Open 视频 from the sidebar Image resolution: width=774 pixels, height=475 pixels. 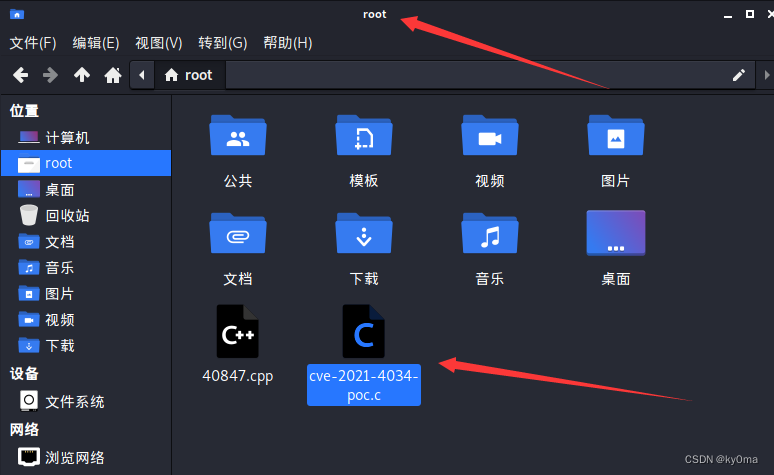pos(86,319)
